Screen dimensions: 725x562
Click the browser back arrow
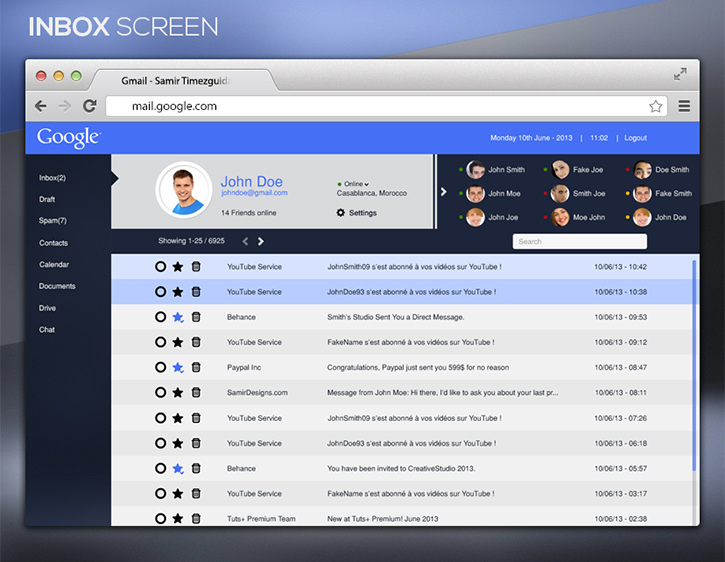(41, 106)
